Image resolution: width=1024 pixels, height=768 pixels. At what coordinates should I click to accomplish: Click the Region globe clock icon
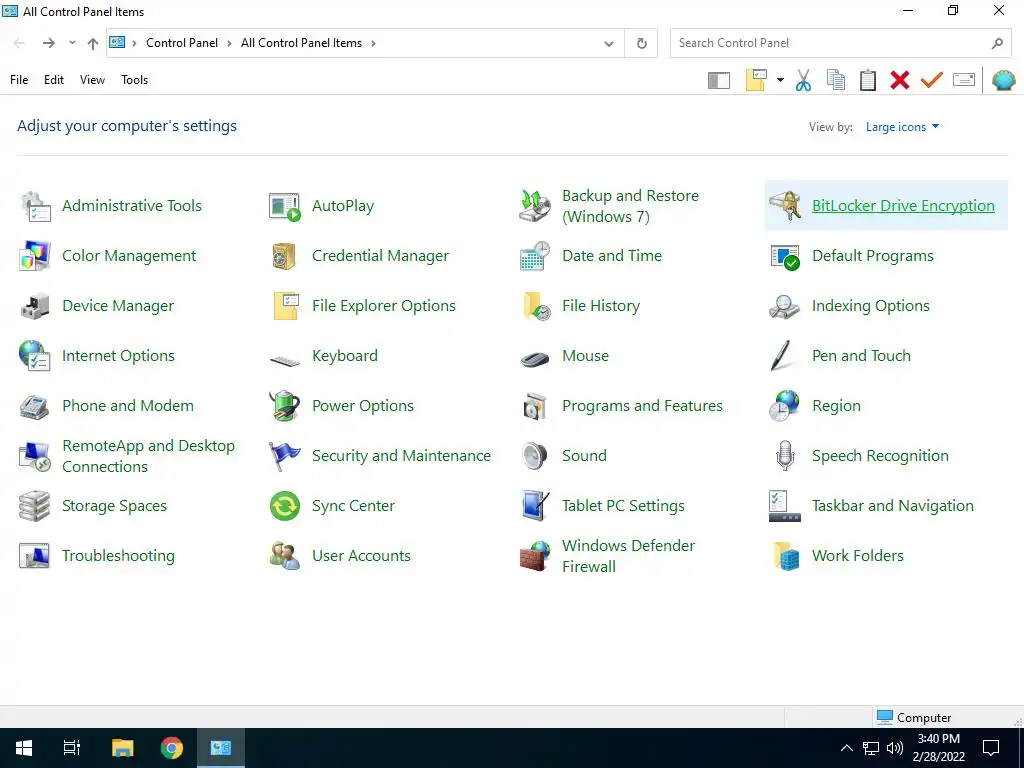785,406
